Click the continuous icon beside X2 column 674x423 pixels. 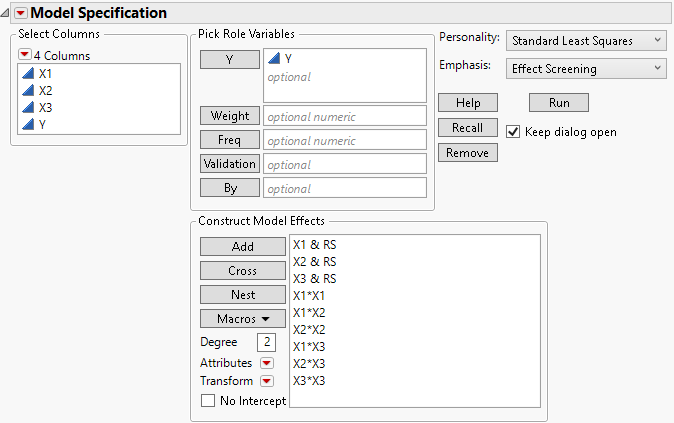(27, 90)
